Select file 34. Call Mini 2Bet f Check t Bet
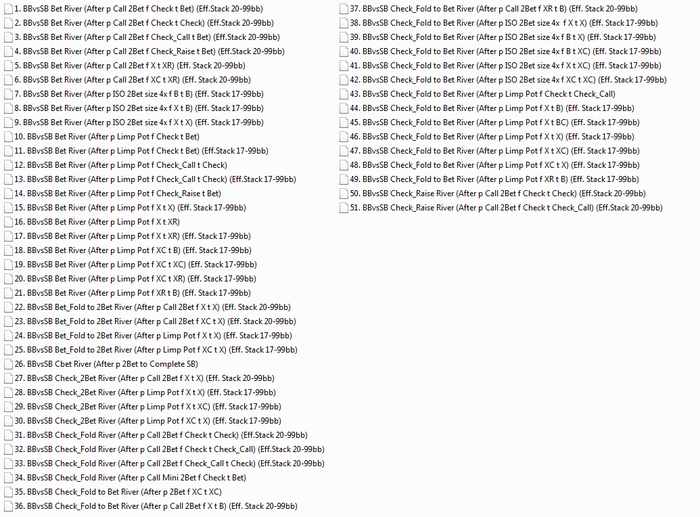This screenshot has width=700, height=517. tap(130, 478)
